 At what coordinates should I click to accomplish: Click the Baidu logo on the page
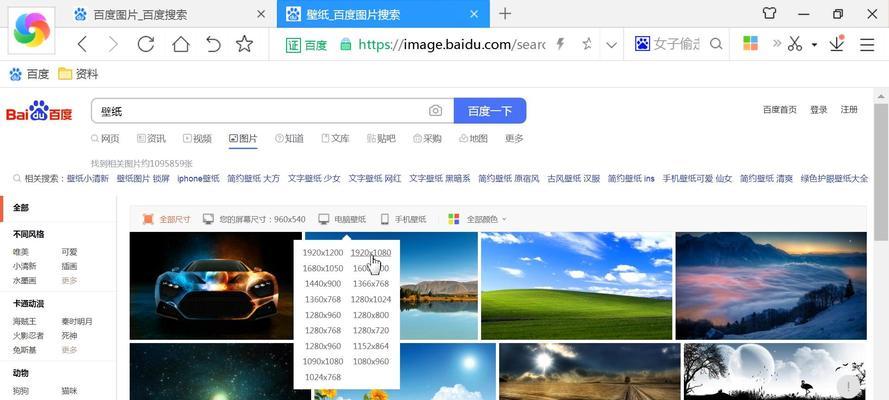(39, 111)
